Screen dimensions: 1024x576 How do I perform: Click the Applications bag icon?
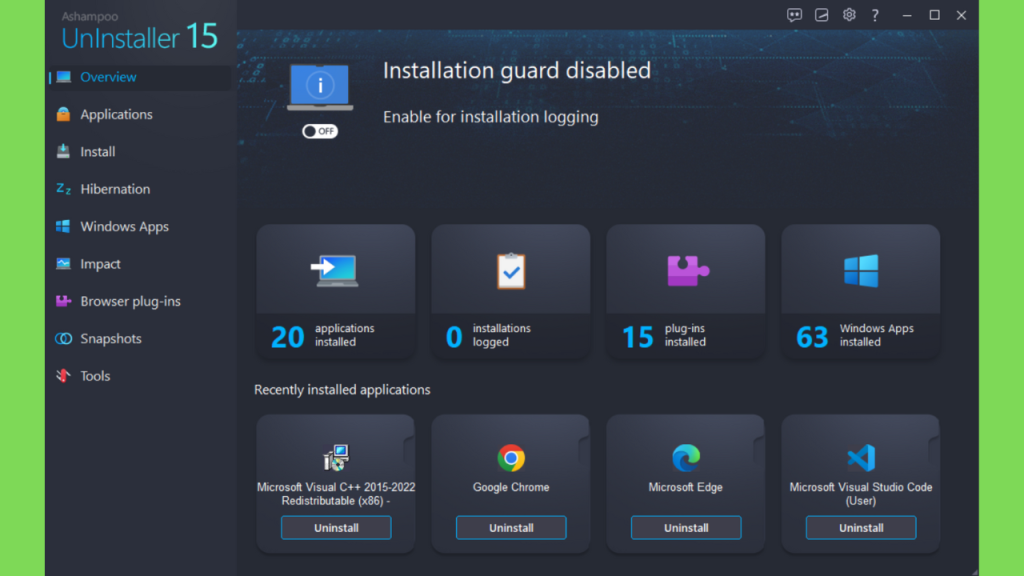click(x=63, y=114)
